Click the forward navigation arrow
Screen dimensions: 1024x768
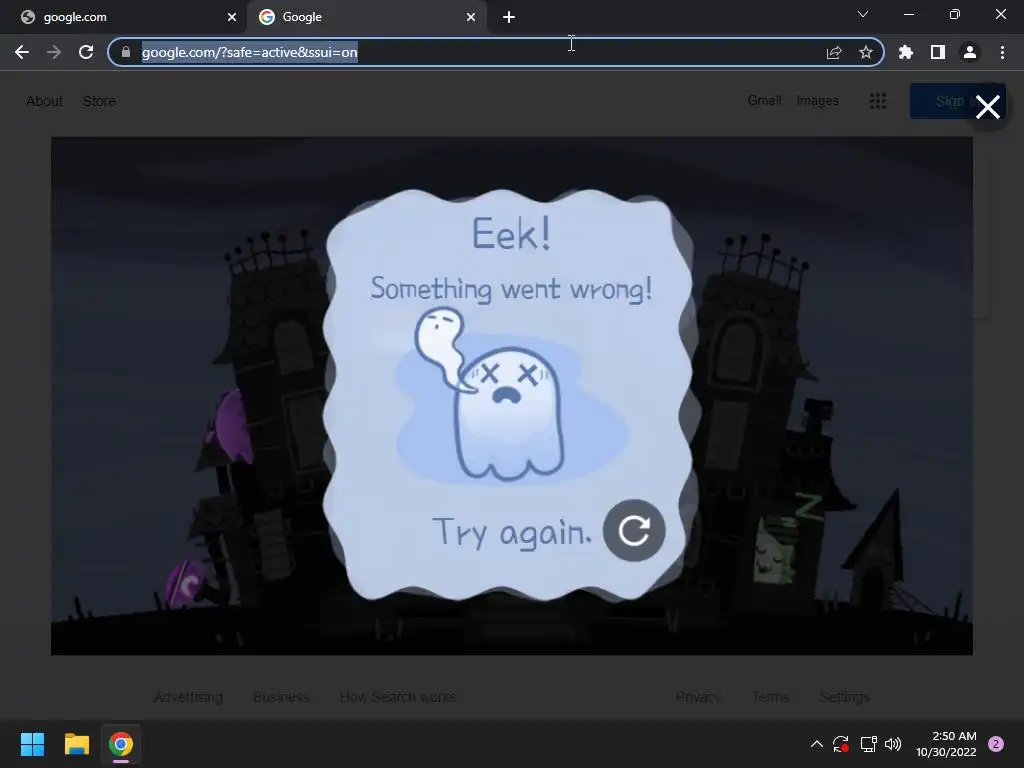[54, 52]
